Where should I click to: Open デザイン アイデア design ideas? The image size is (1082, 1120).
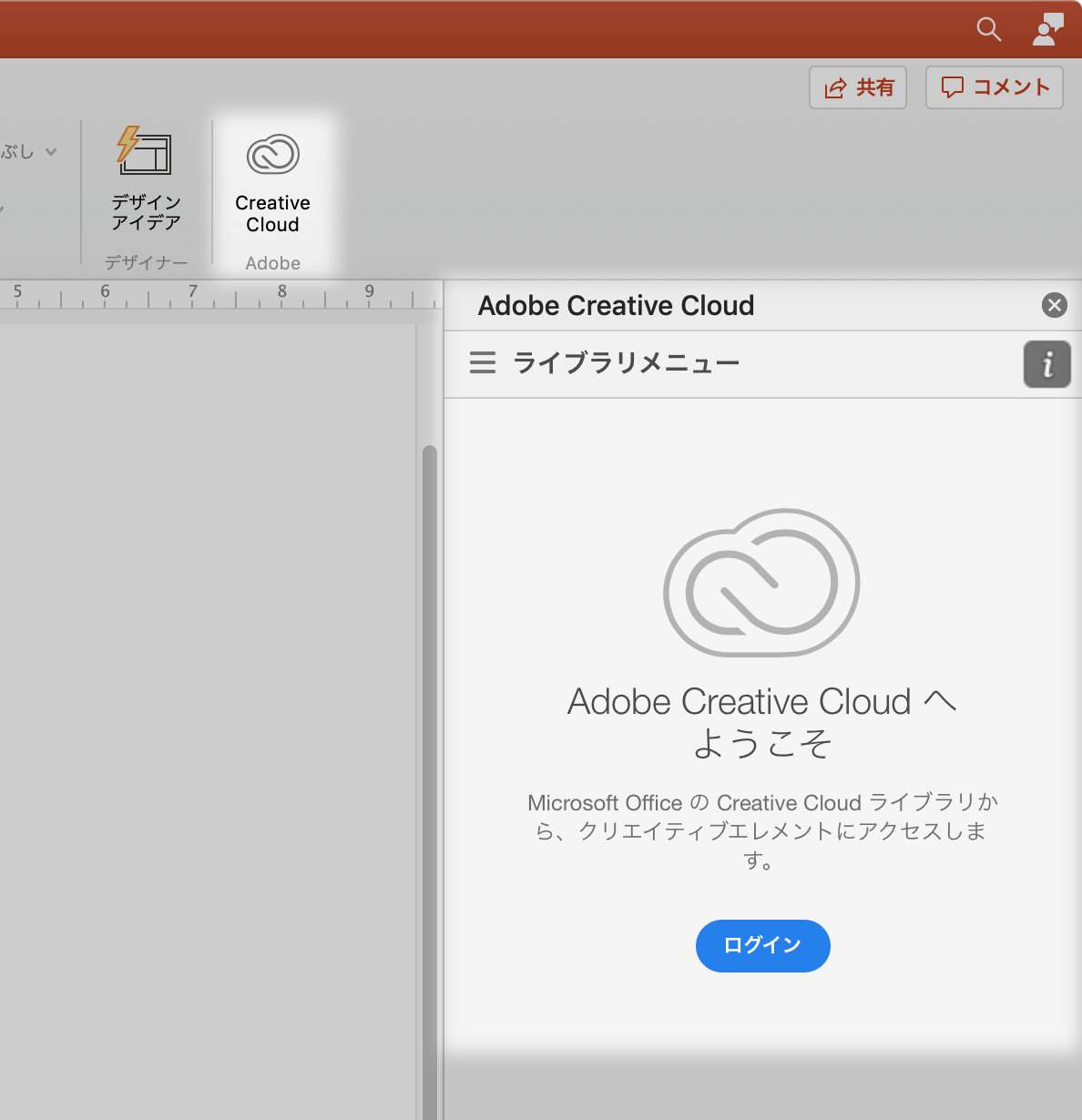146,179
